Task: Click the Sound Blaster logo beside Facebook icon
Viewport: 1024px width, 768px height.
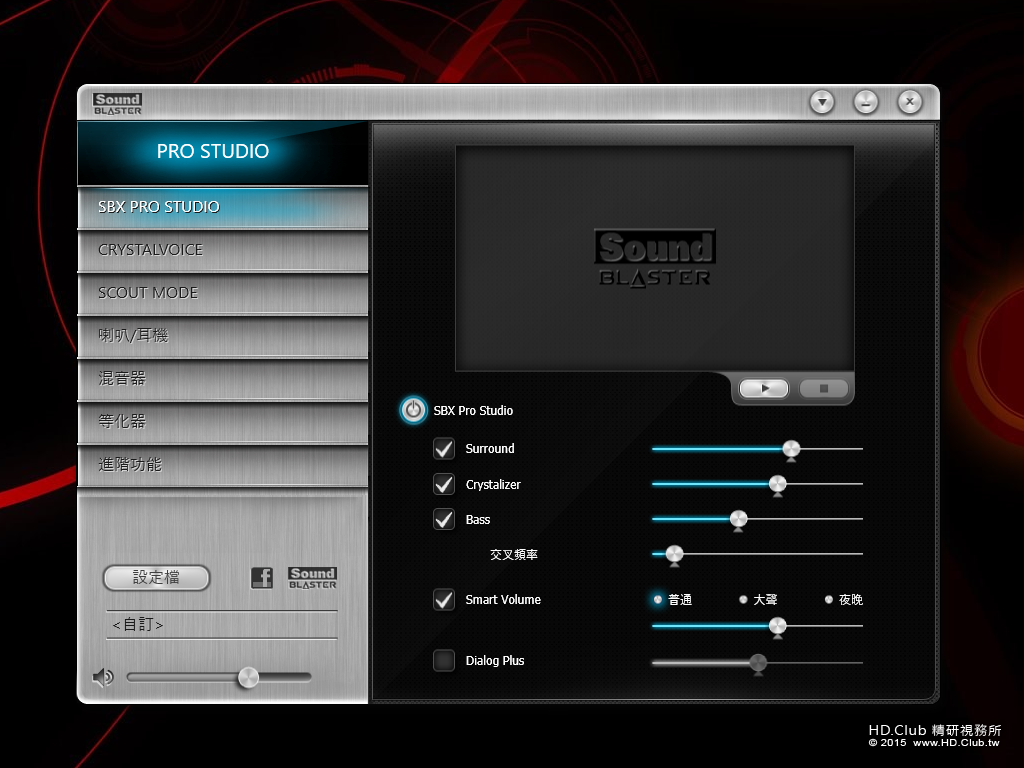Action: [x=312, y=577]
